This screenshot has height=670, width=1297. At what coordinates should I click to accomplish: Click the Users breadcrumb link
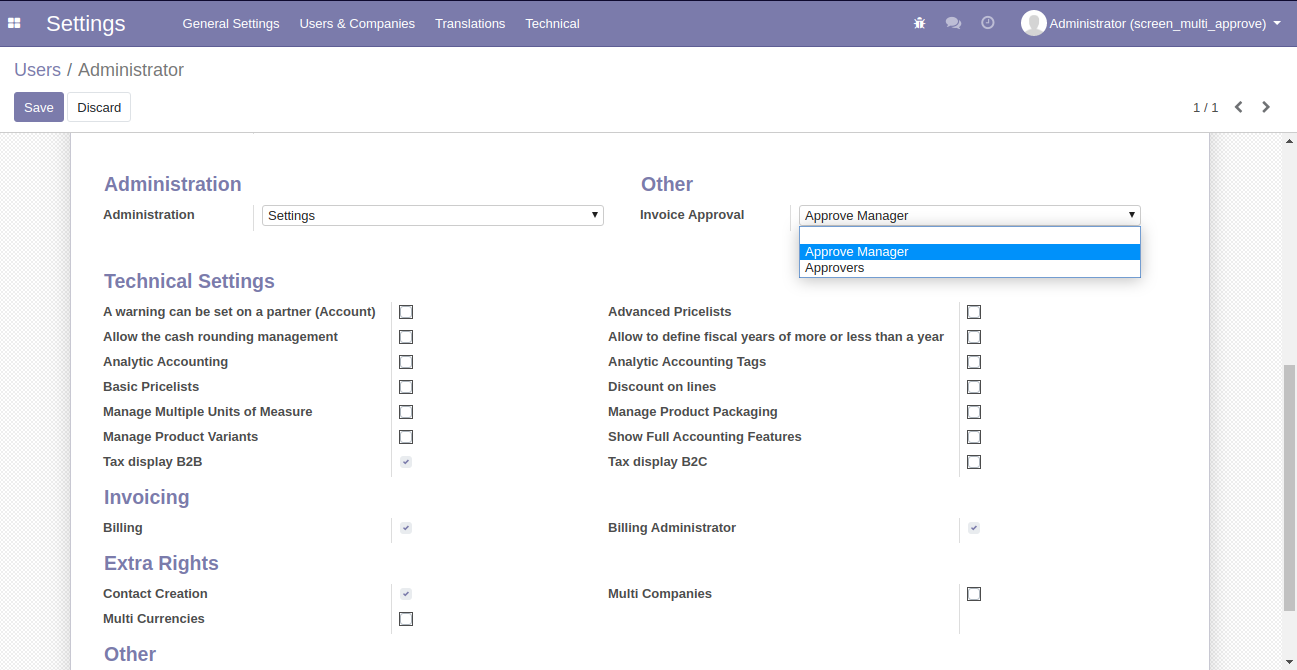pos(37,70)
